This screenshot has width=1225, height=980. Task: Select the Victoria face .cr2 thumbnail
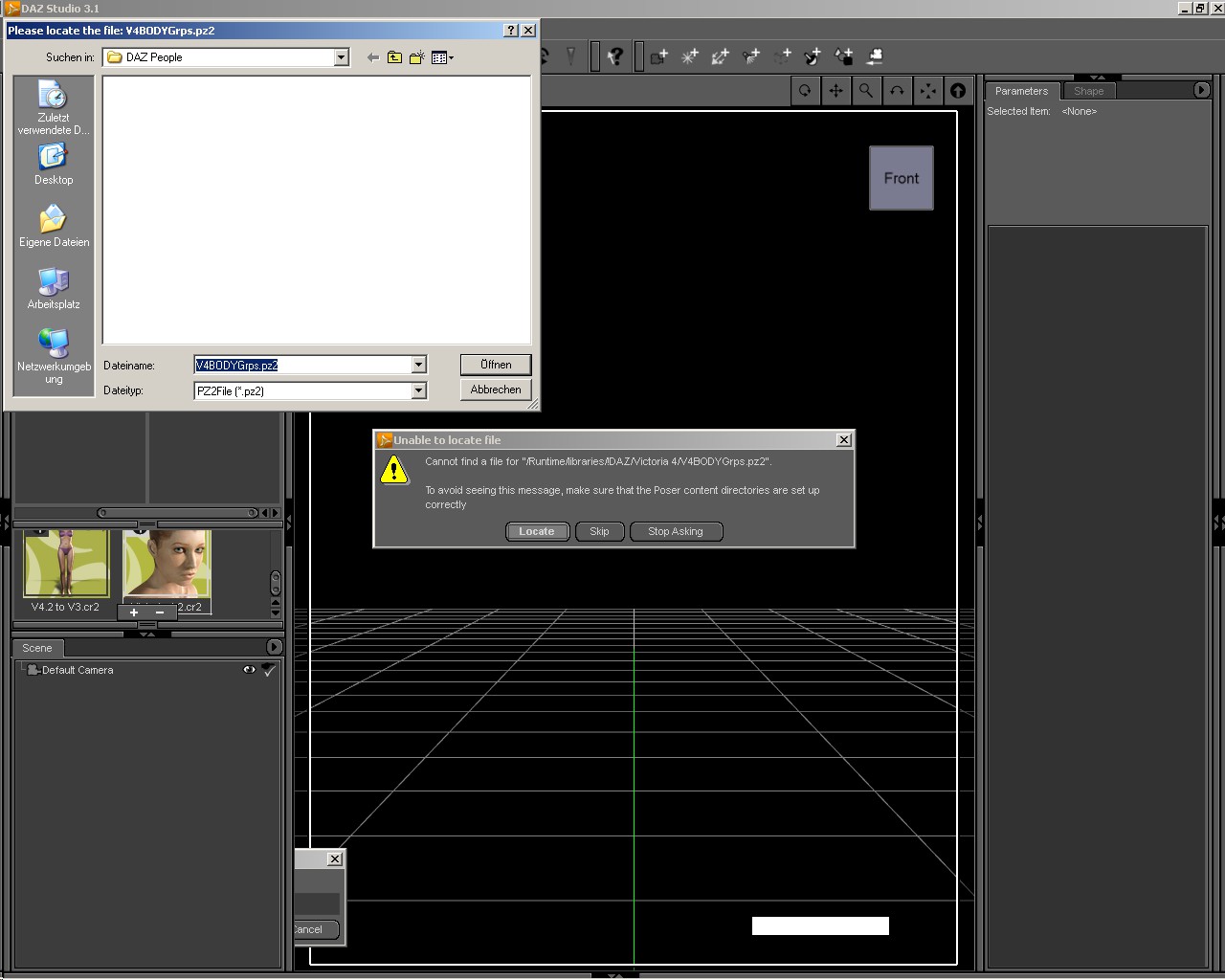click(x=167, y=571)
